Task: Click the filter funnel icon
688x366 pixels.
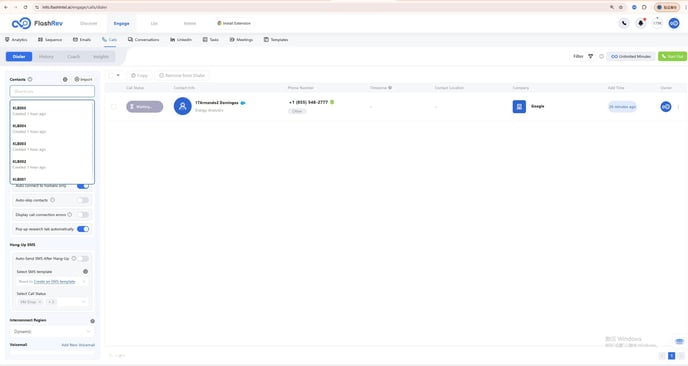Action: pyautogui.click(x=591, y=57)
